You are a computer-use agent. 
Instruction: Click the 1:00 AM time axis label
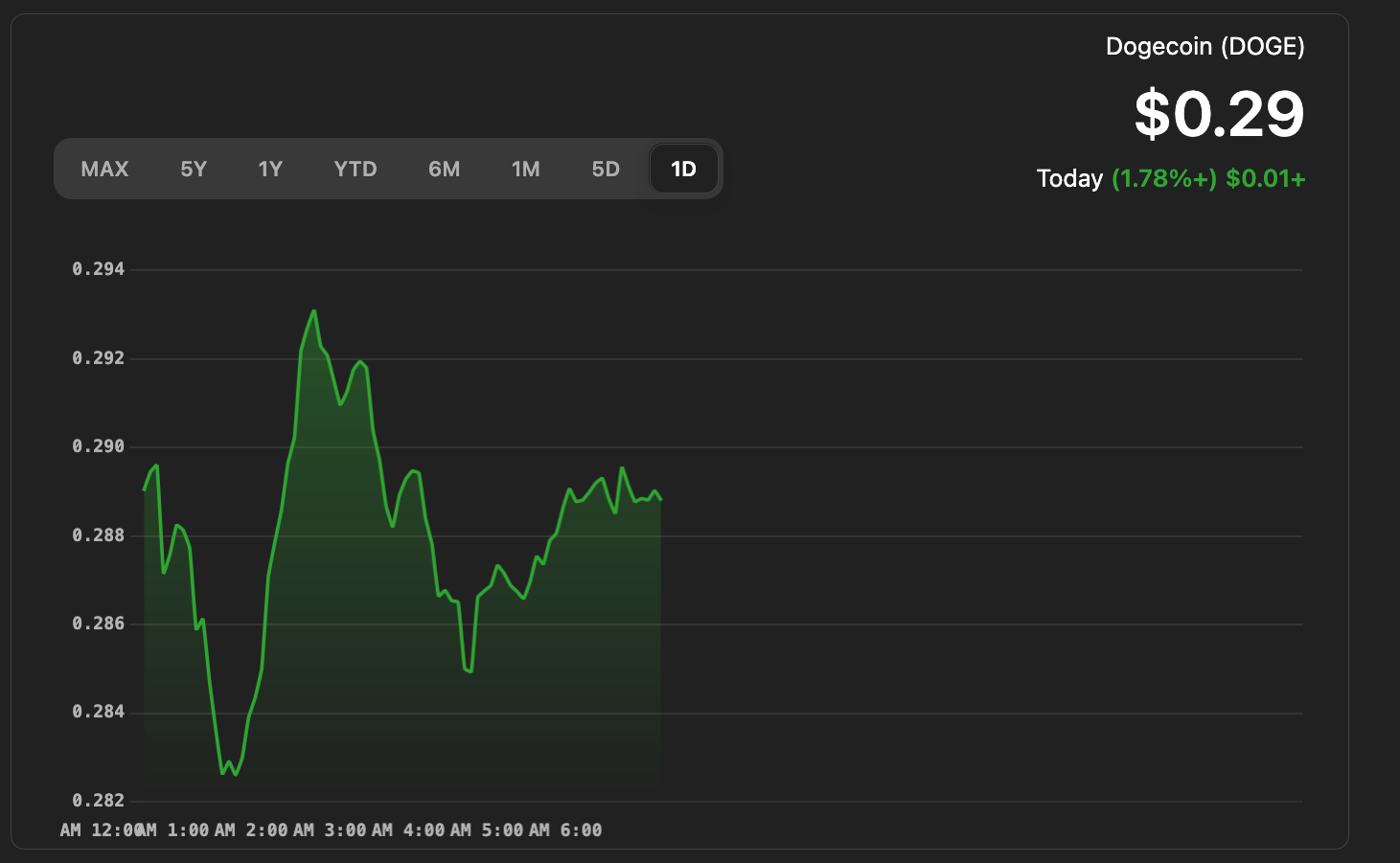tap(200, 830)
